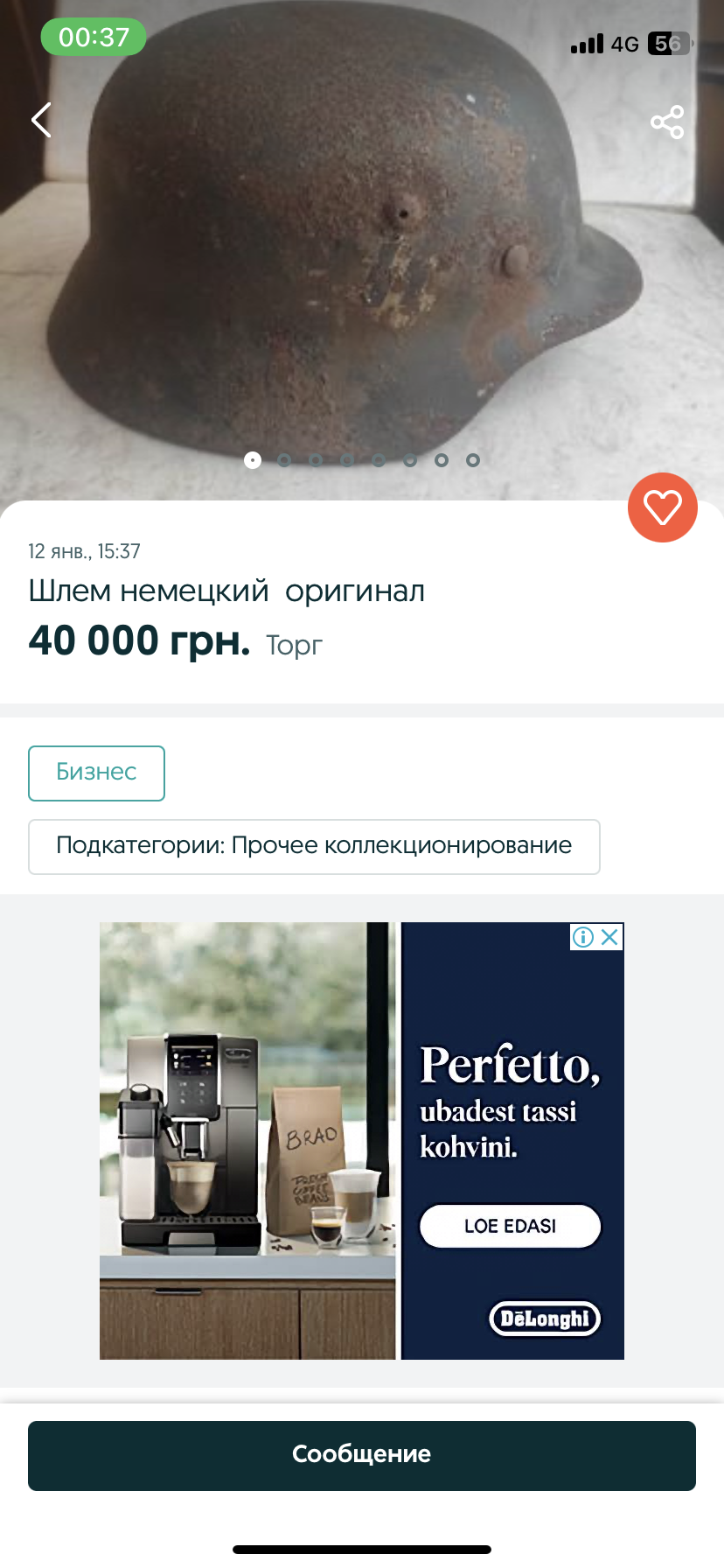Open the ad info icon
The image size is (724, 1568).
(x=583, y=937)
